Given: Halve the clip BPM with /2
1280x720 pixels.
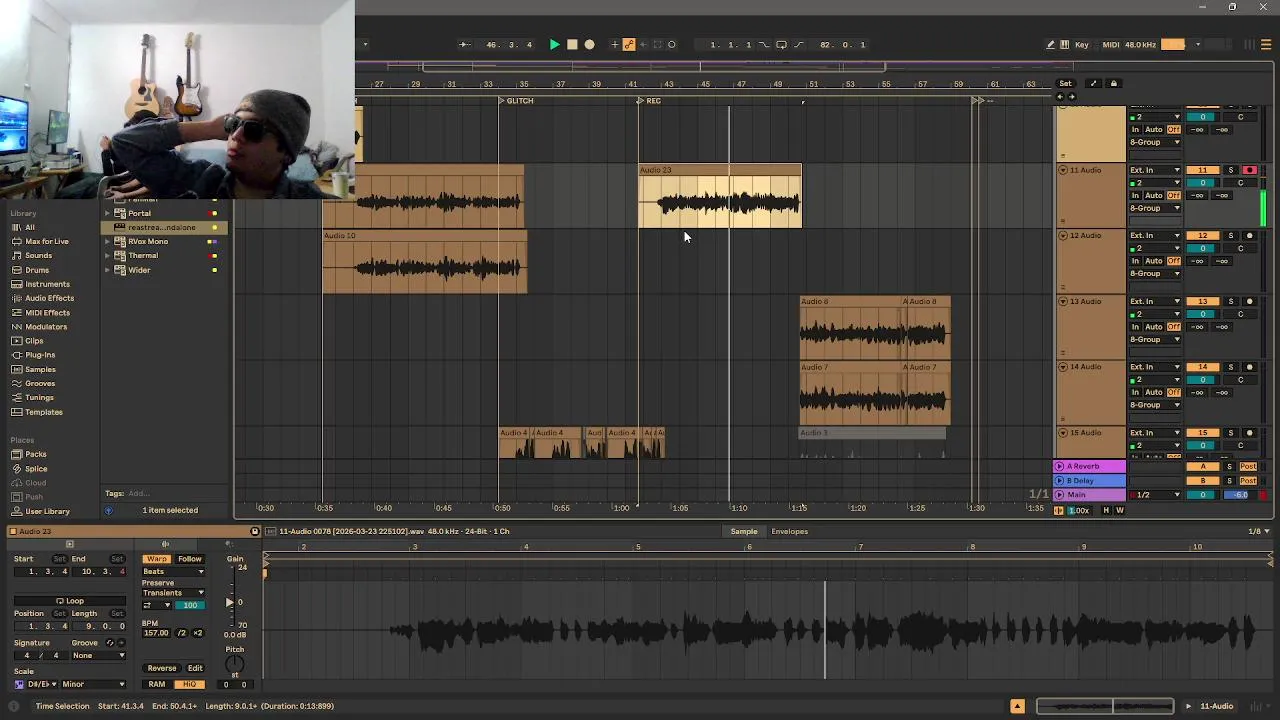Looking at the screenshot, I should [181, 633].
